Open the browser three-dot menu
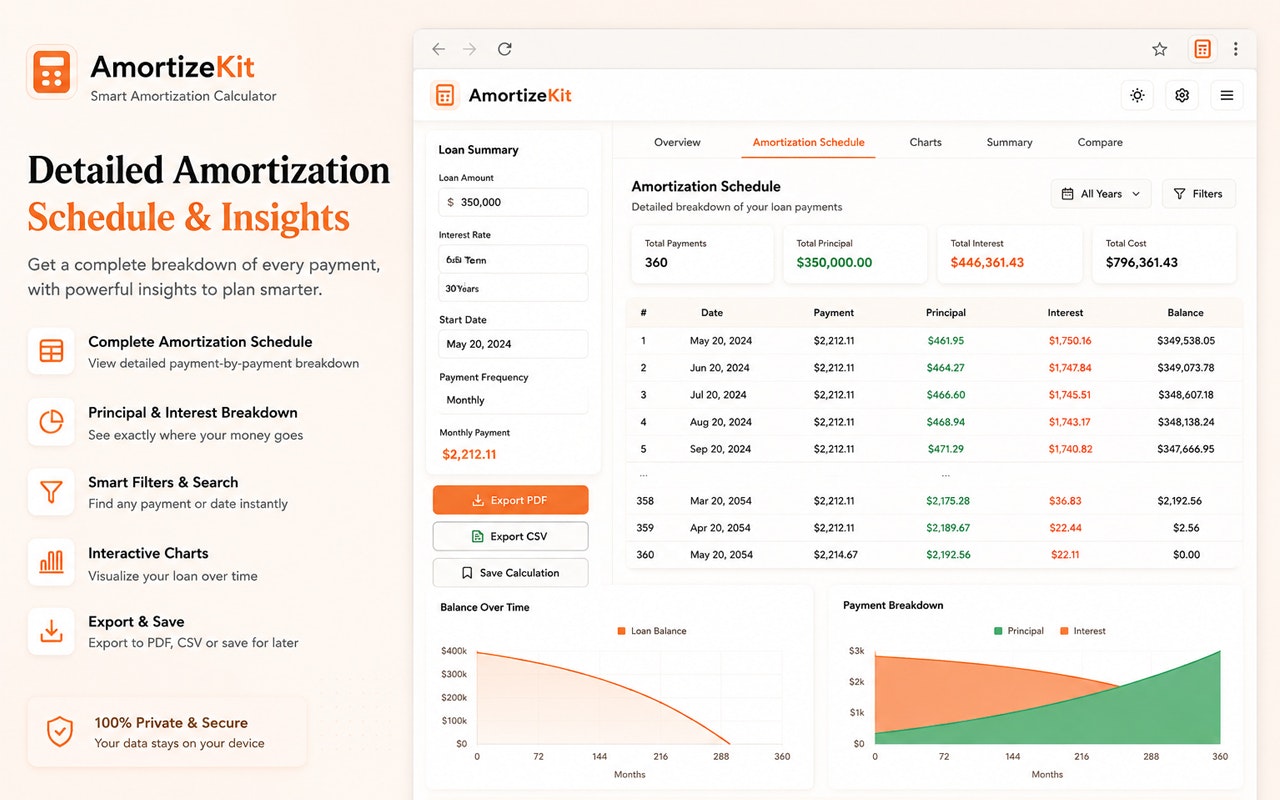The image size is (1280, 800). point(1236,49)
